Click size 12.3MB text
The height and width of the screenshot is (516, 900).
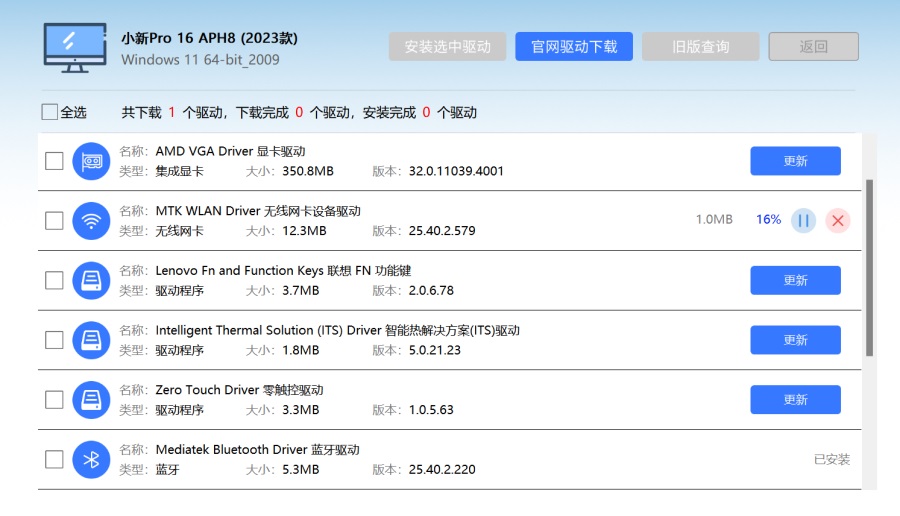[x=304, y=231]
